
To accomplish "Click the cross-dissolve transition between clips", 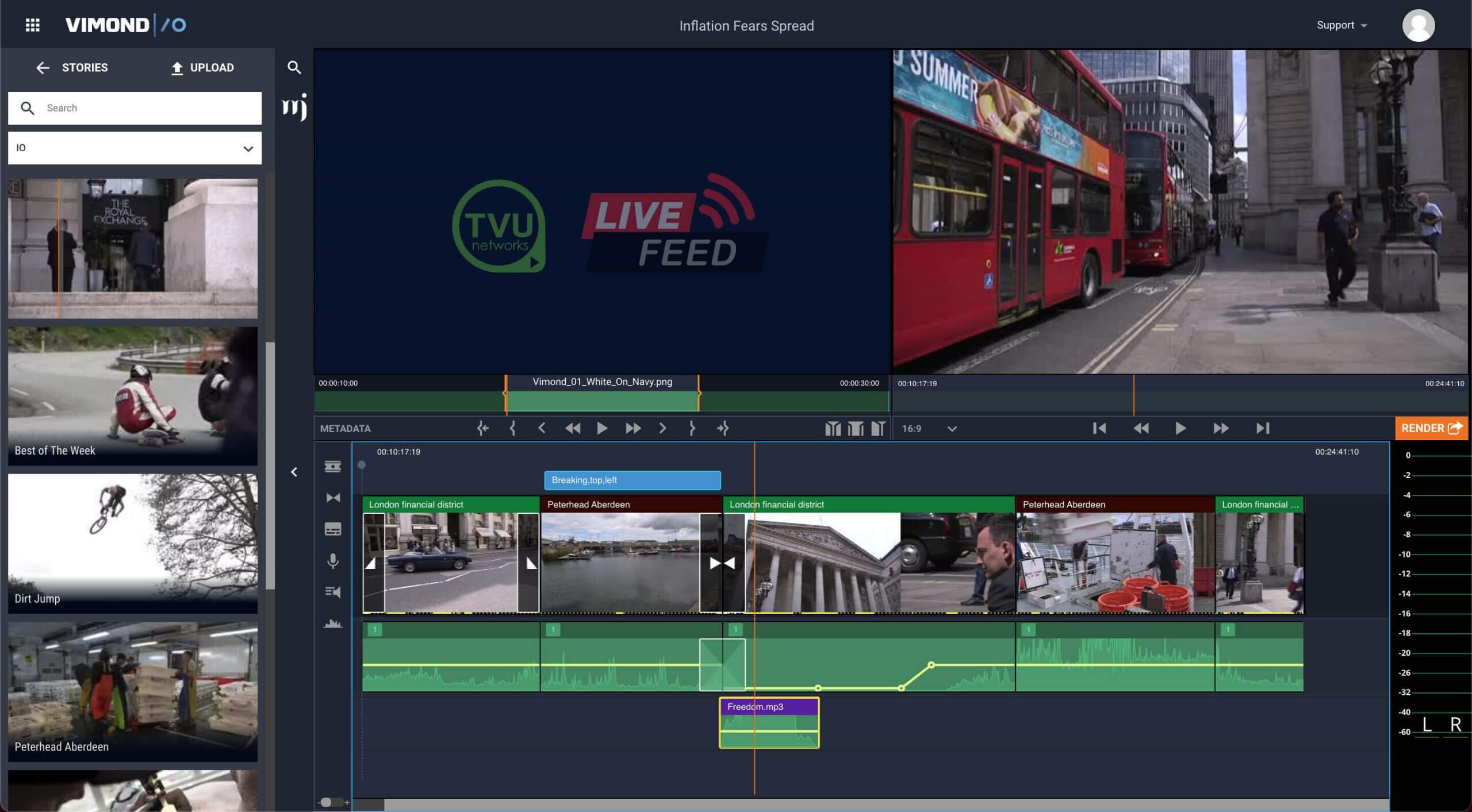I will tap(722, 563).
